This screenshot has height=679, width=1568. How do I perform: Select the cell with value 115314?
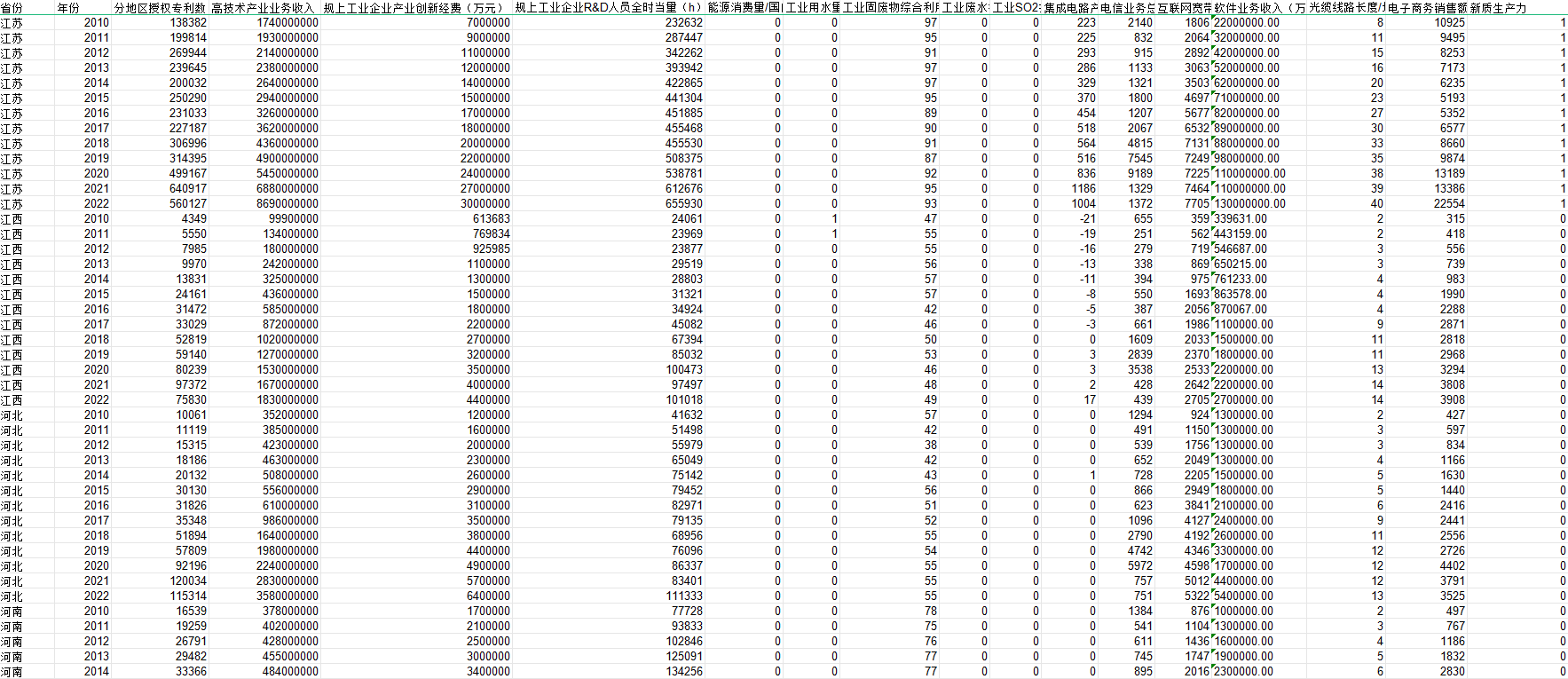coord(188,596)
